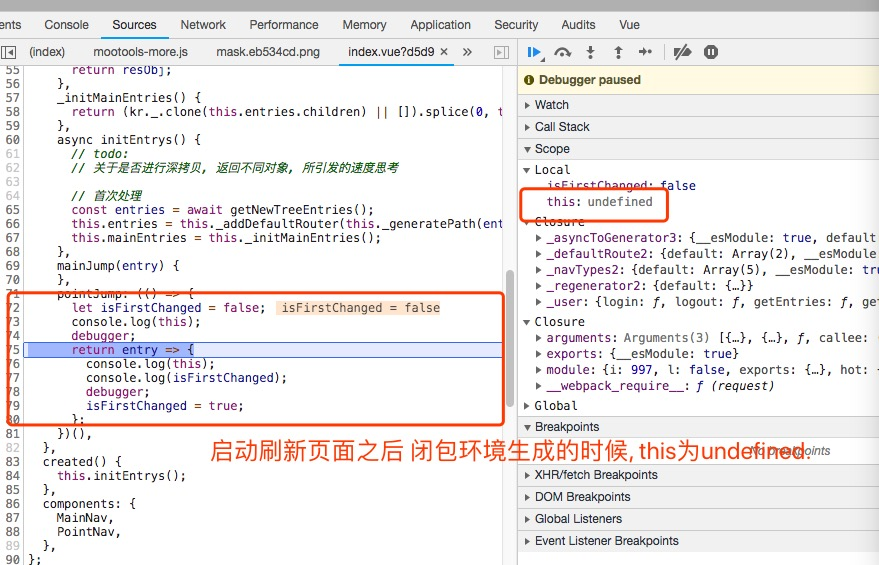
Task: Show more open file tabs
Action: (467, 52)
